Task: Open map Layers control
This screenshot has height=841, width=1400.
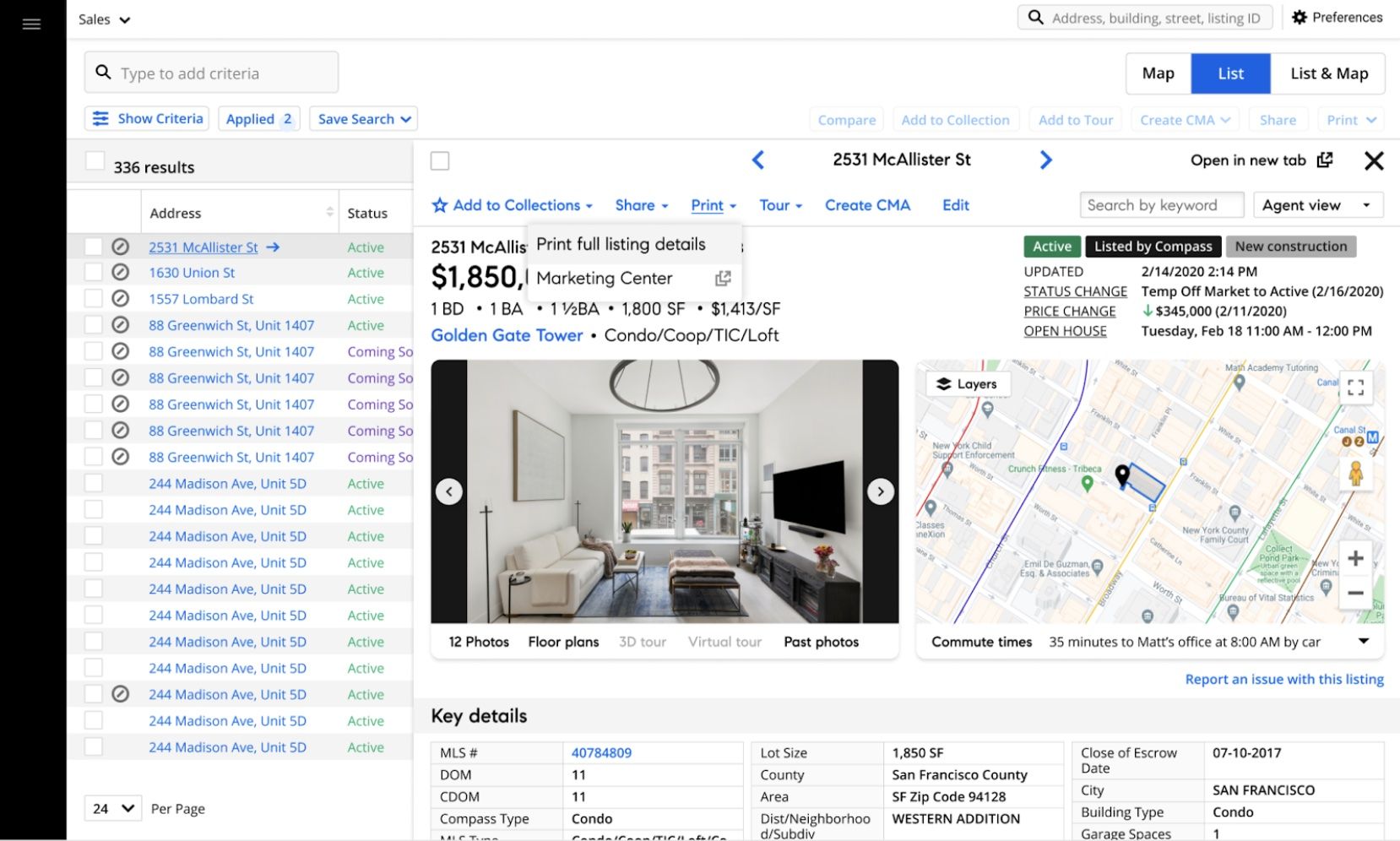Action: pos(968,384)
